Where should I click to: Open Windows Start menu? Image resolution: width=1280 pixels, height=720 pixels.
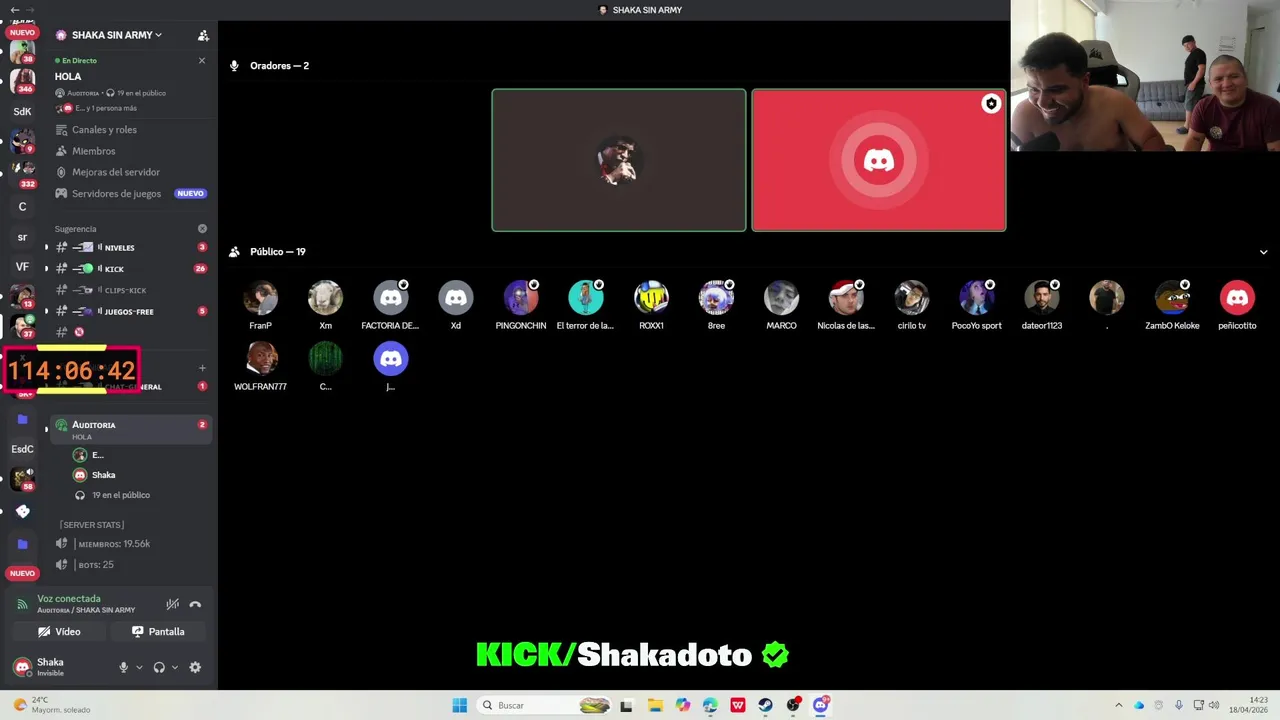coord(459,705)
